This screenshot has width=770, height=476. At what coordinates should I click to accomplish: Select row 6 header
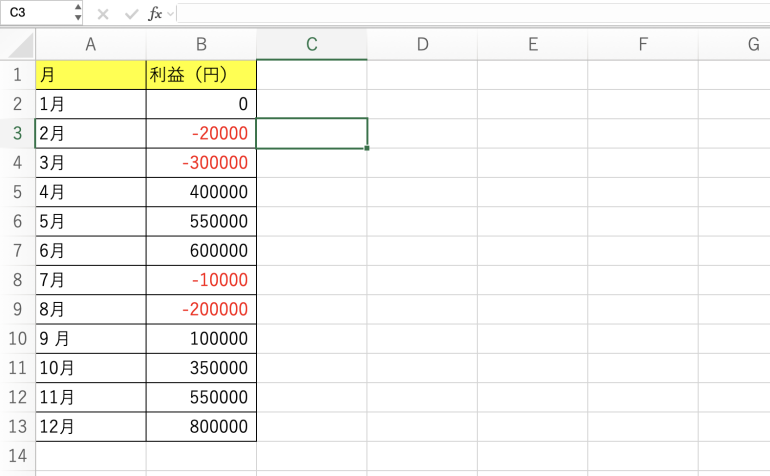click(18, 221)
